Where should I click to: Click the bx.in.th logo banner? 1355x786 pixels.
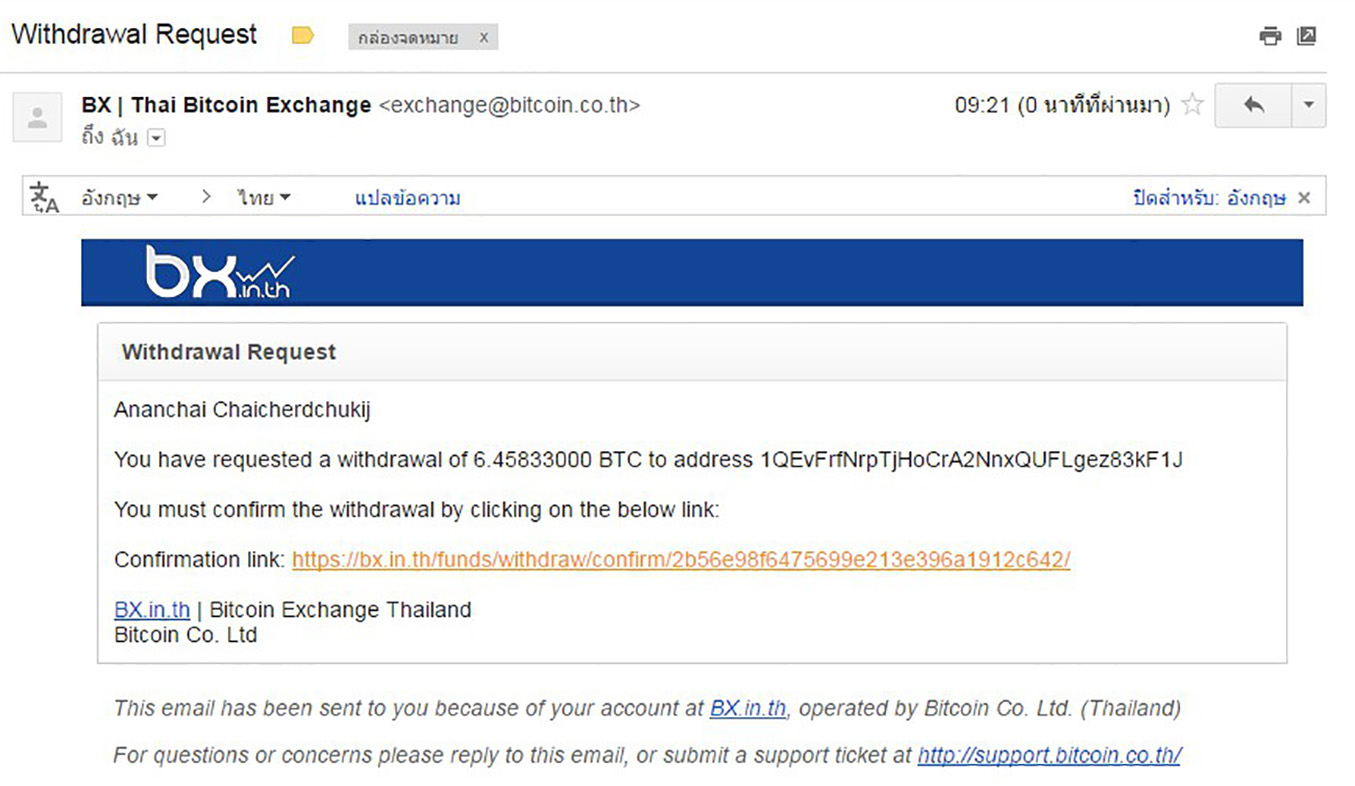pyautogui.click(x=692, y=272)
